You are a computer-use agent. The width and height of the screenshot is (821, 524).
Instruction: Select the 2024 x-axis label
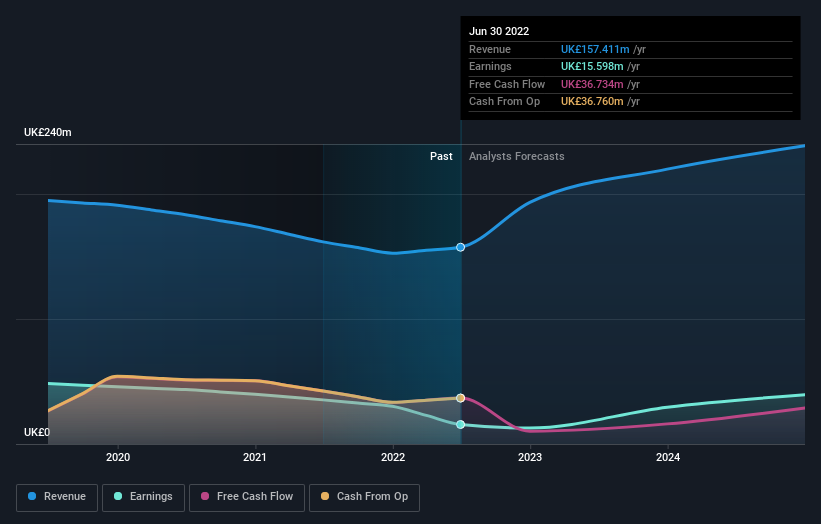coord(668,457)
